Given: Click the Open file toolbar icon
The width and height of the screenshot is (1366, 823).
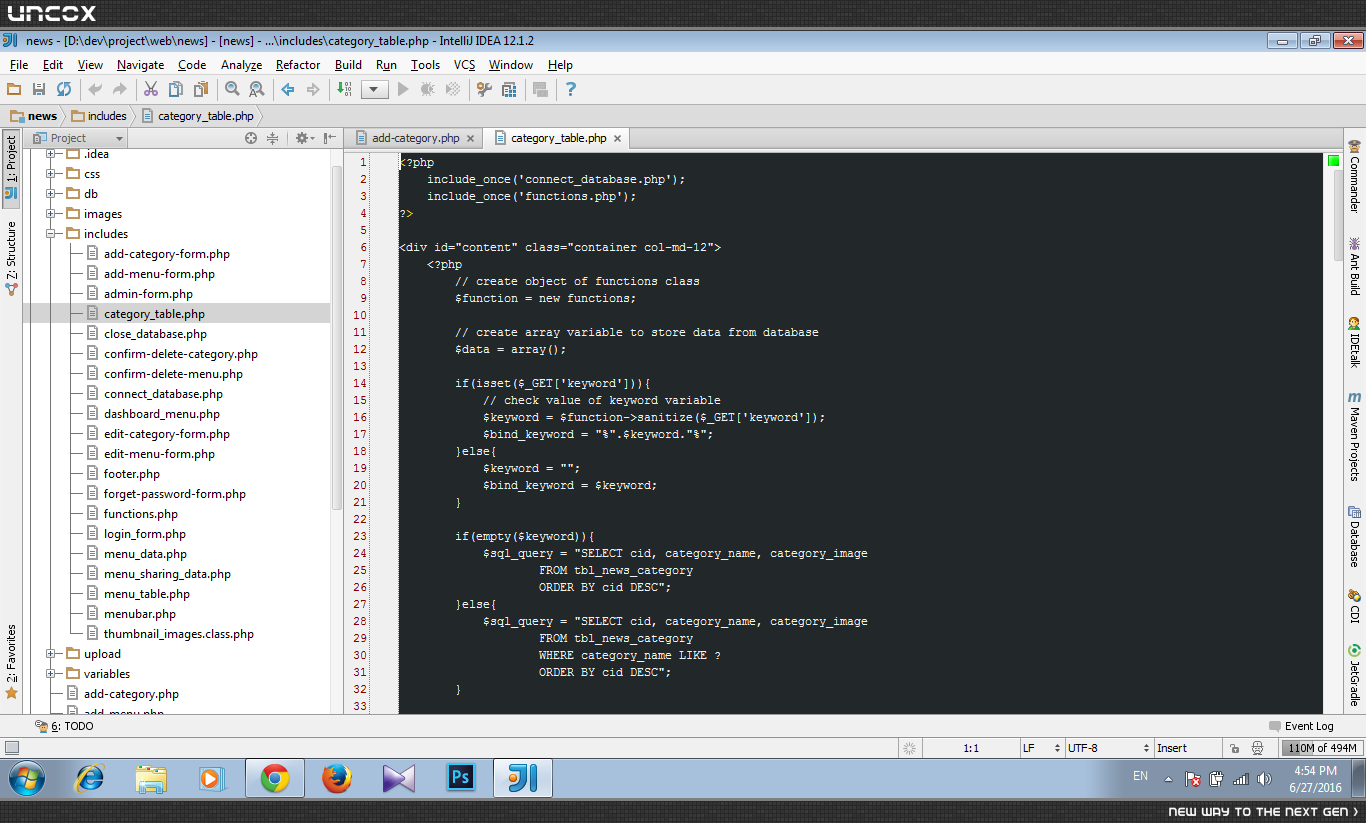Looking at the screenshot, I should tap(15, 90).
